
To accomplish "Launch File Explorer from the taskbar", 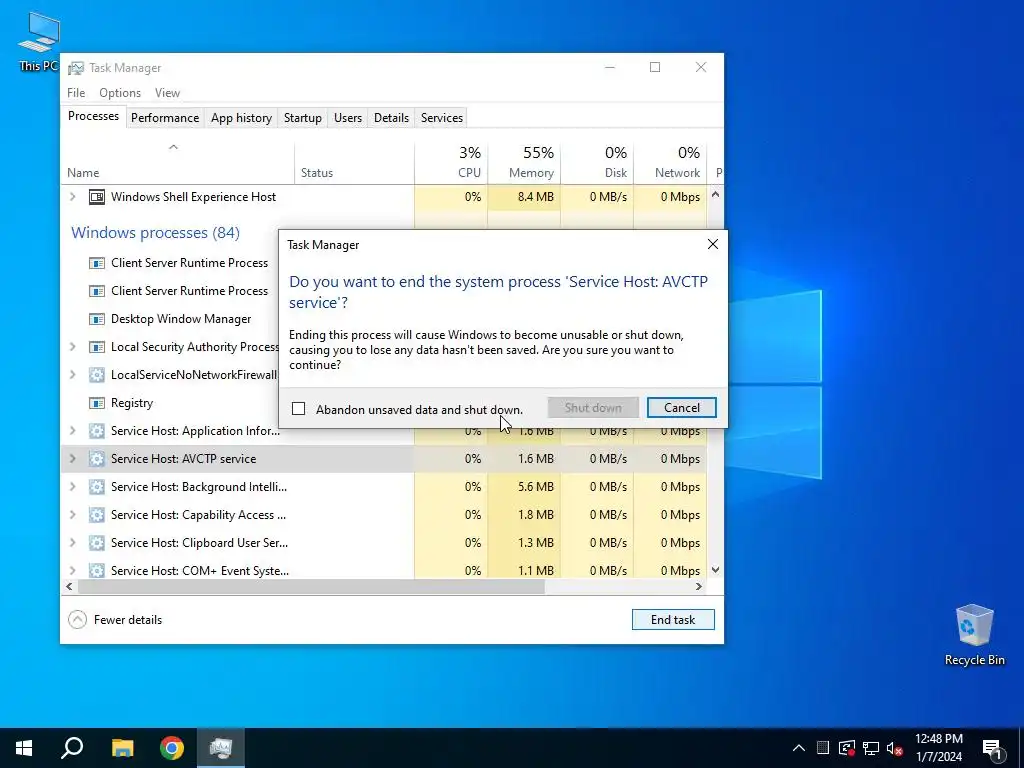I will [122, 748].
